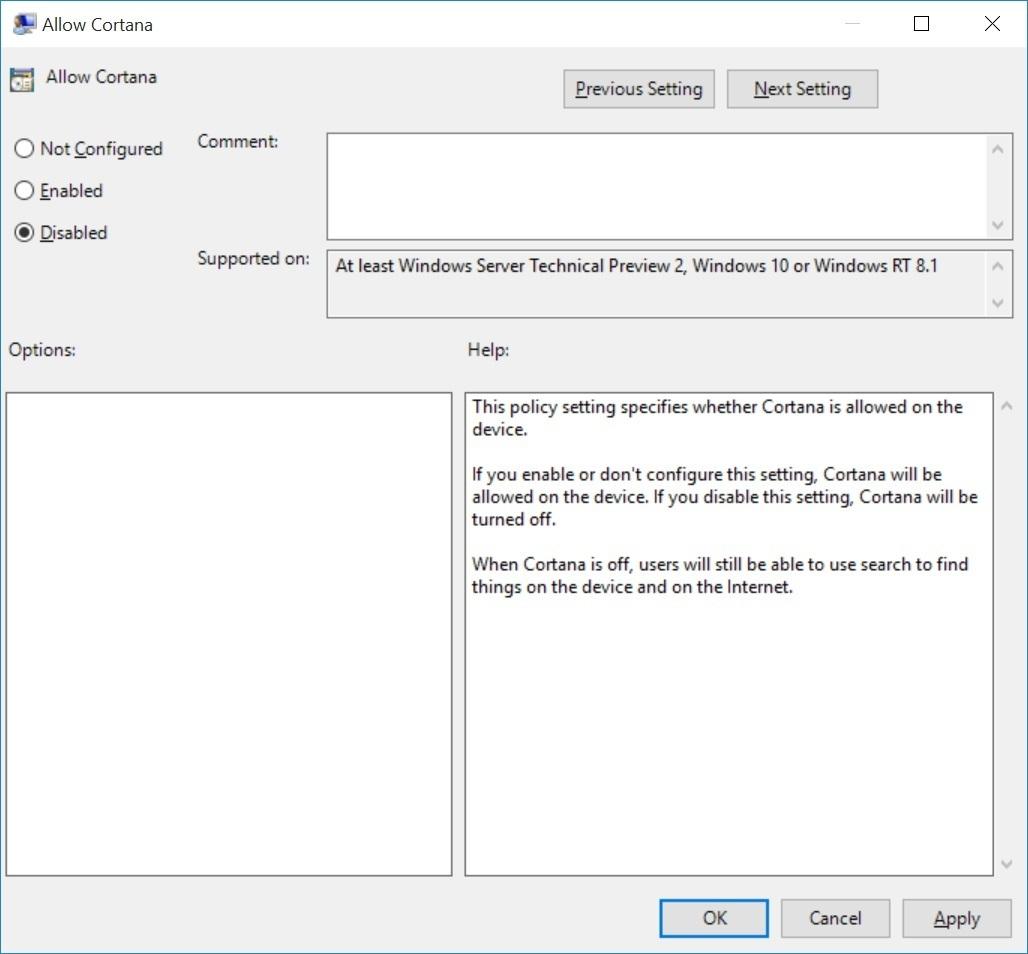Click the Cancel button

coord(835,918)
